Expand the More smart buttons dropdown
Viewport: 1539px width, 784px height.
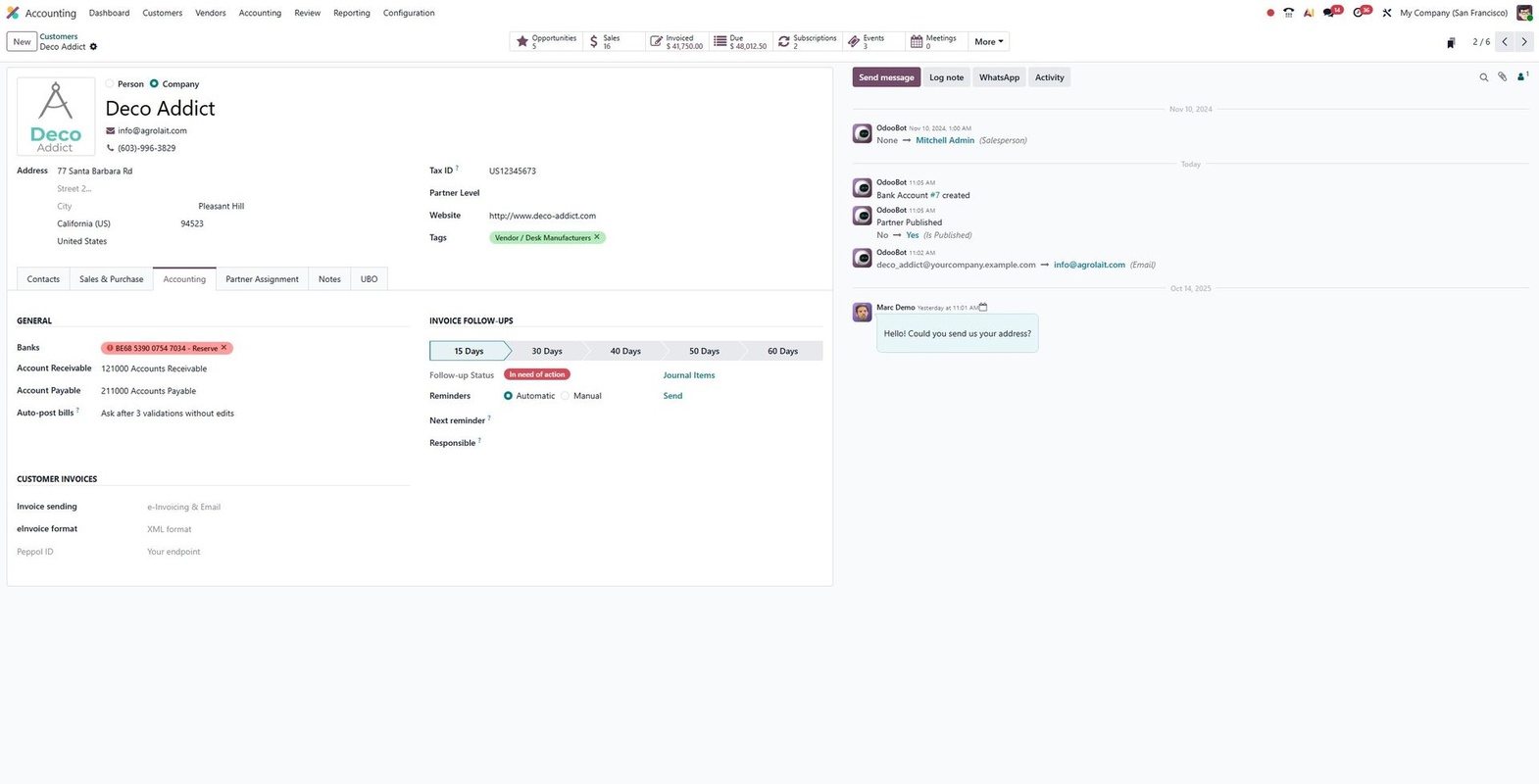point(988,42)
